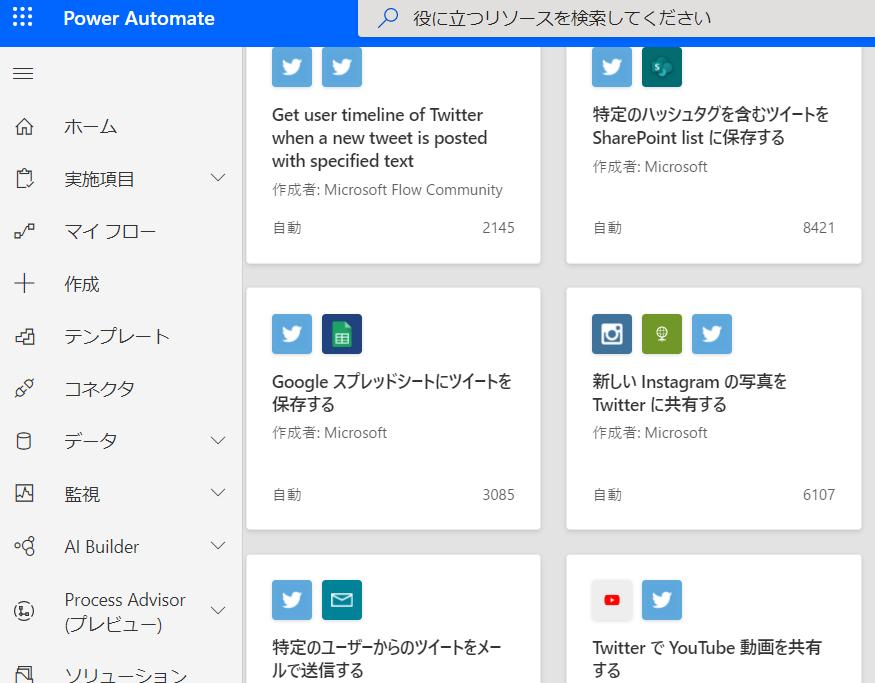Click Twitter icon on Google スプレッドシート card
The height and width of the screenshot is (683, 875).
click(x=292, y=334)
